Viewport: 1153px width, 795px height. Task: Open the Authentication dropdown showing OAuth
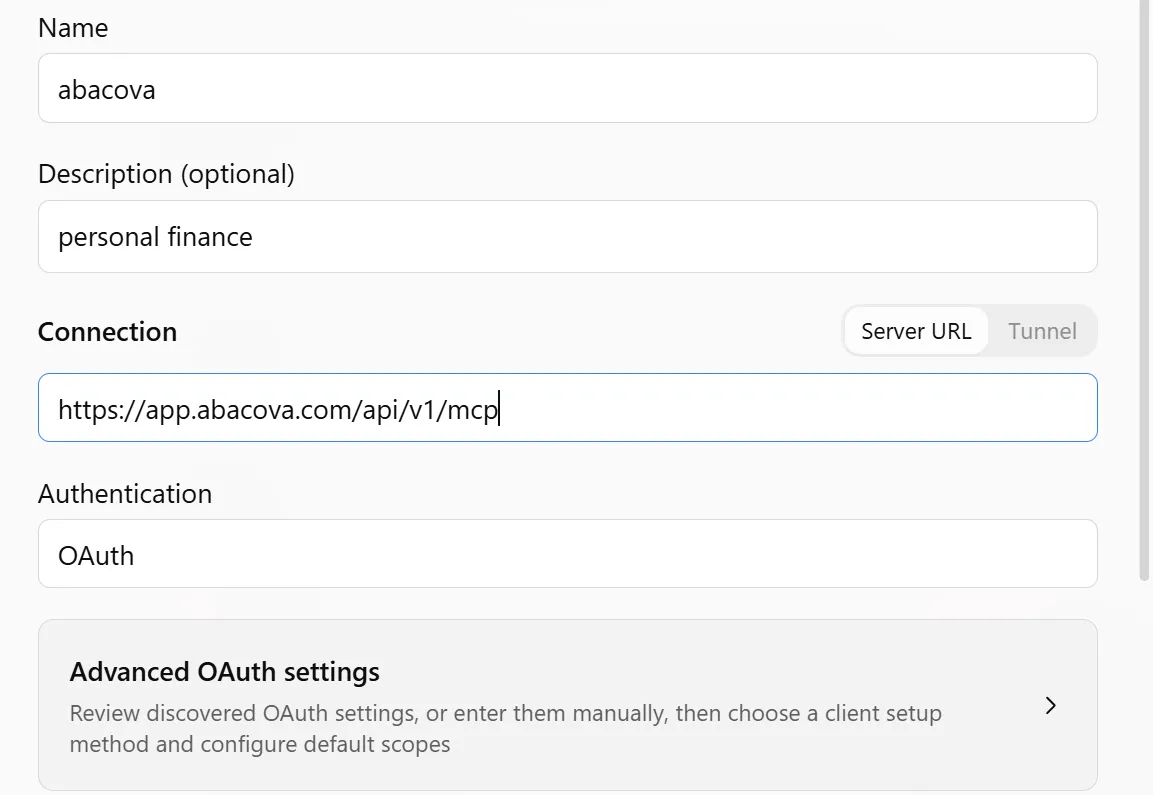568,554
